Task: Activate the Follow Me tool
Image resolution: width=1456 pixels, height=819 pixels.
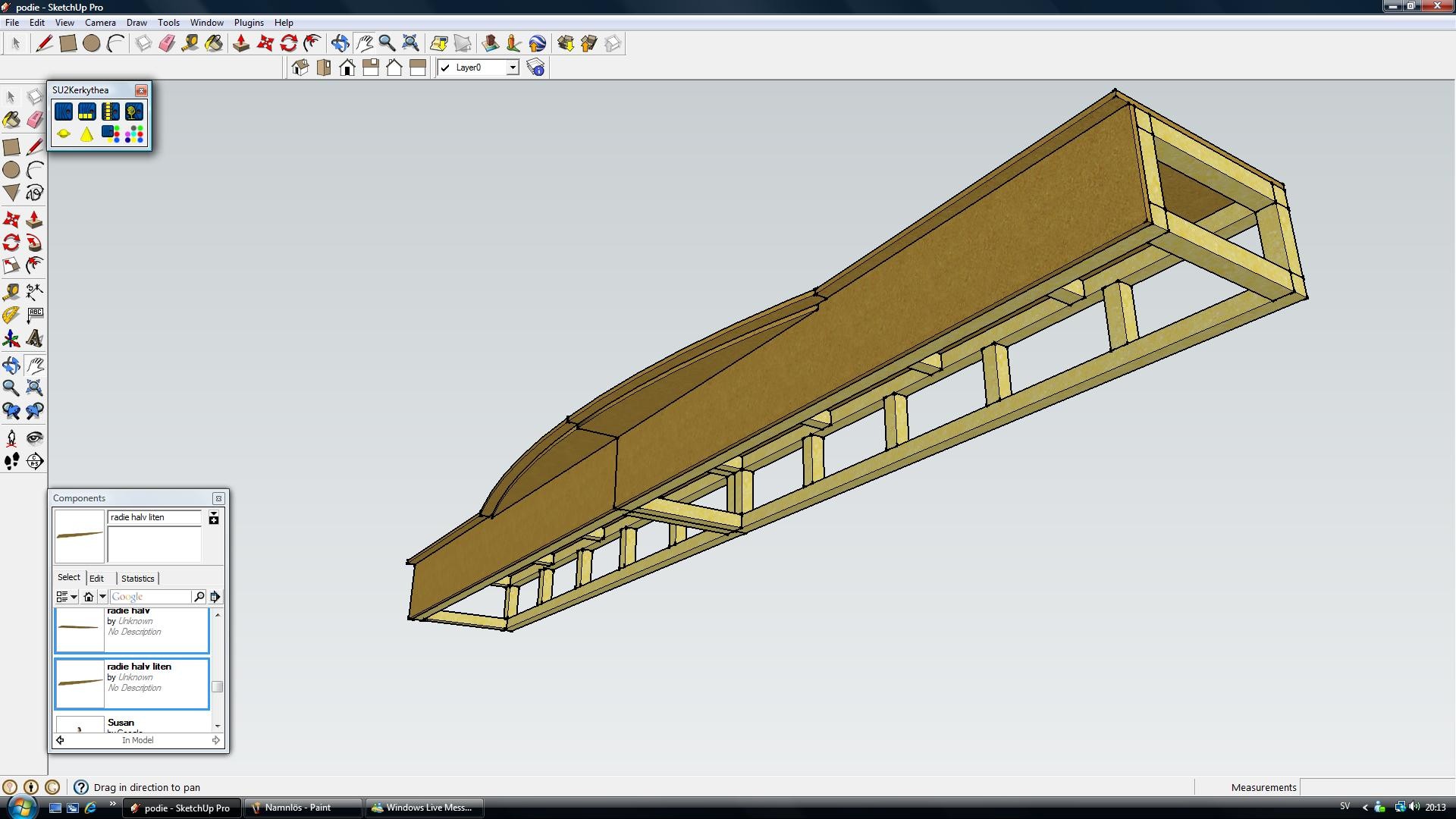Action: tap(34, 243)
